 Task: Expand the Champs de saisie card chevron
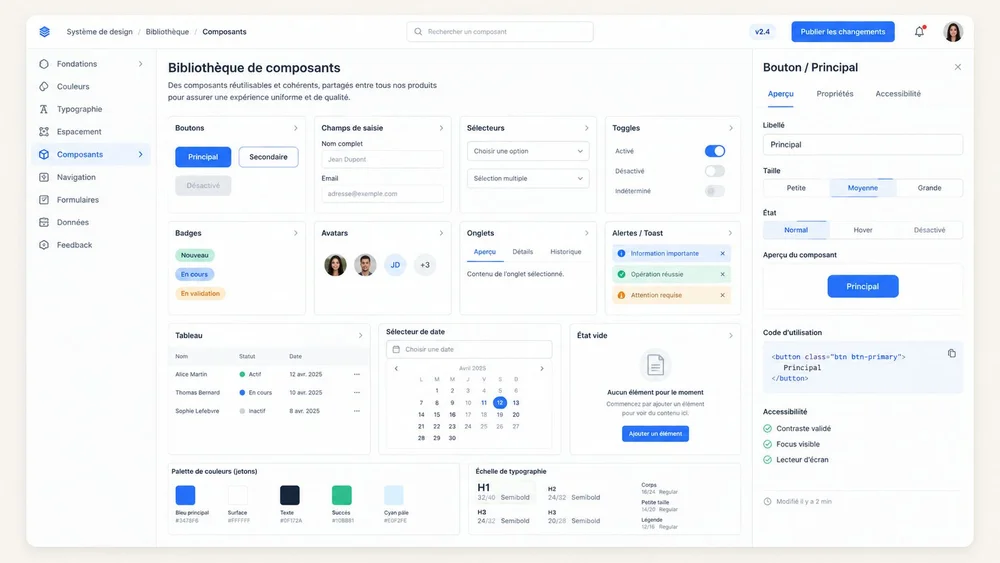point(441,128)
